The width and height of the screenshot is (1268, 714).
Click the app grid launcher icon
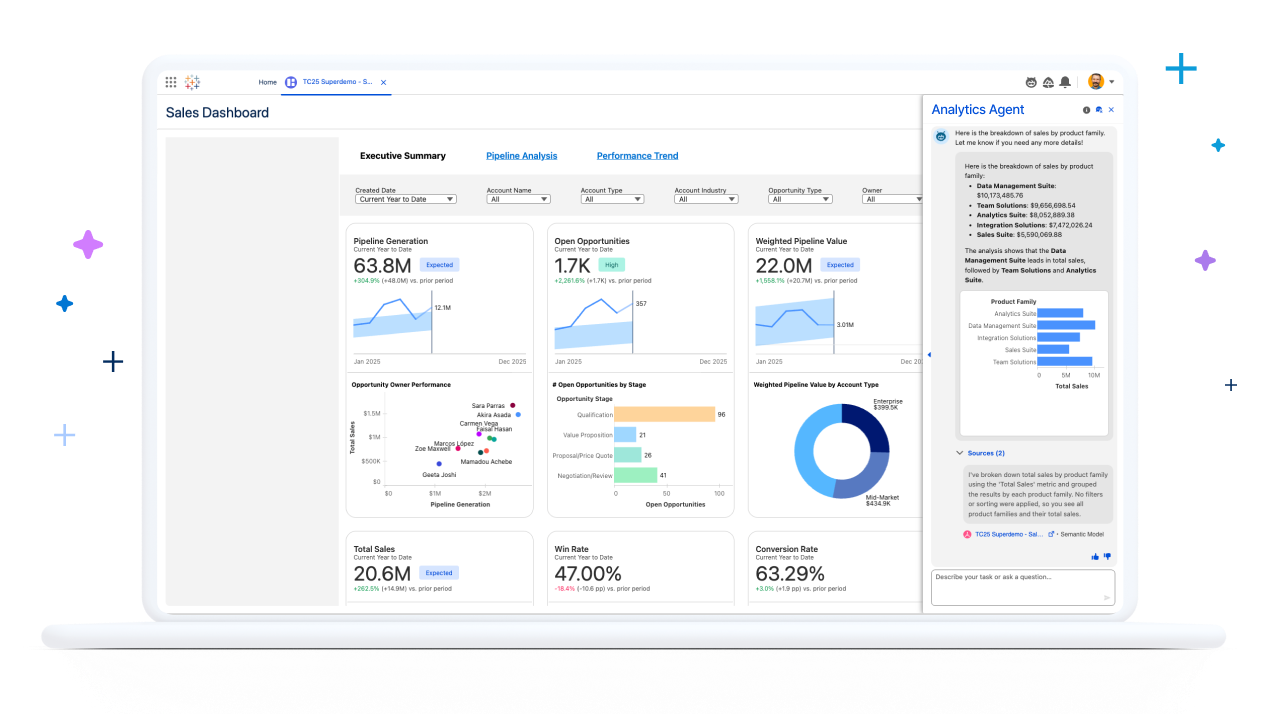tap(171, 82)
